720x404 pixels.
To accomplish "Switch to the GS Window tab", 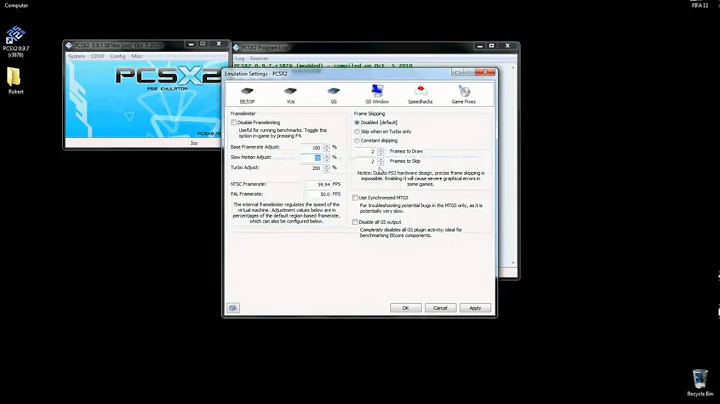I will pos(377,95).
